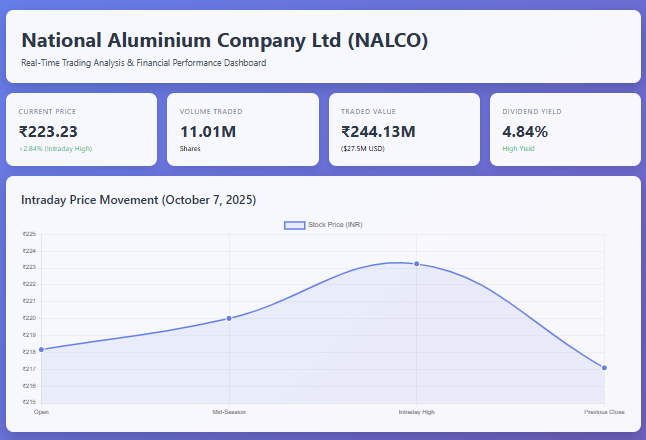Click the ₹215 y-axis label
Viewport: 646px width, 440px height.
(x=29, y=402)
